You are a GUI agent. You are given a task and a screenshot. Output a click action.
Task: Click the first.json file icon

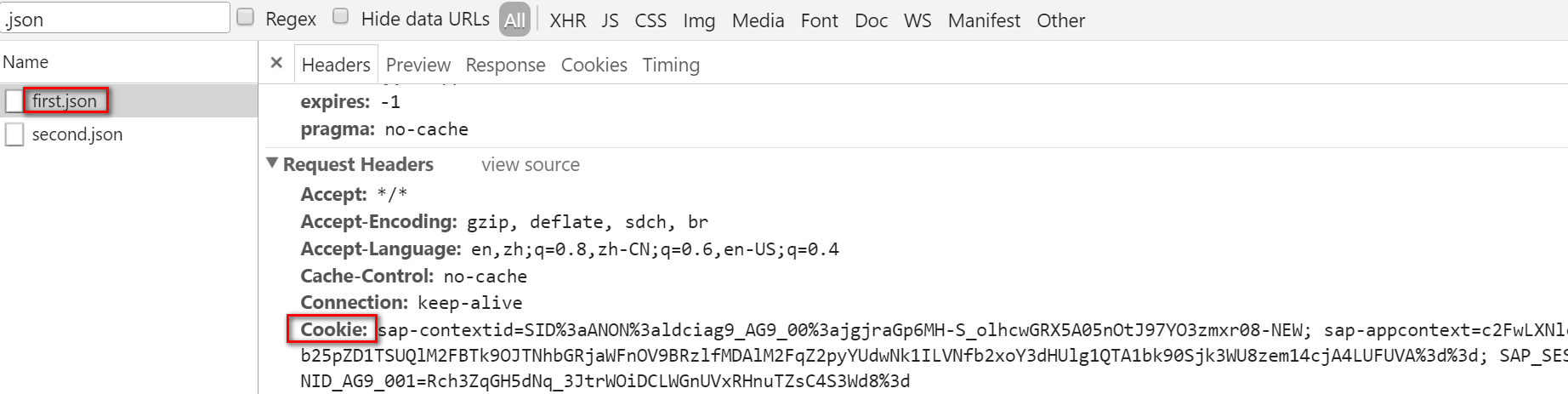click(x=14, y=101)
